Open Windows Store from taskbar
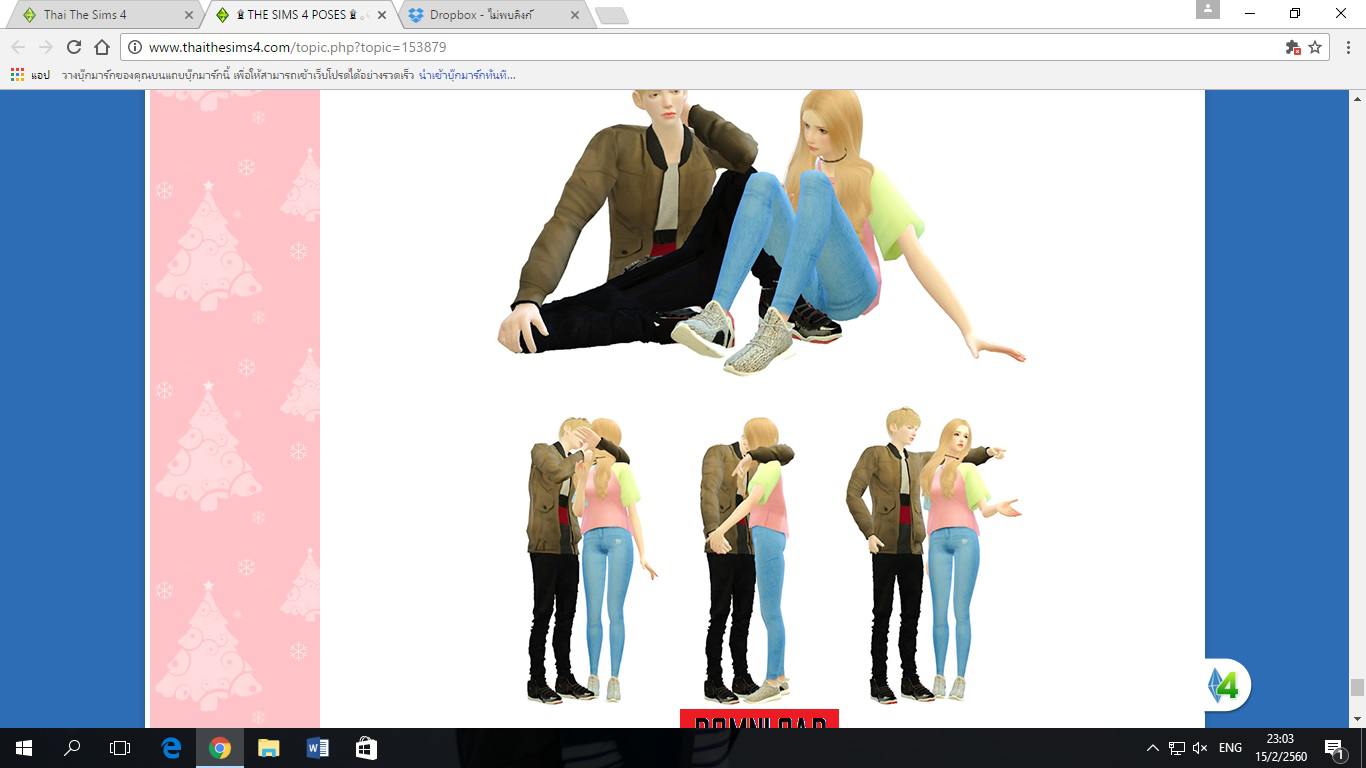The width and height of the screenshot is (1366, 768). click(x=366, y=748)
